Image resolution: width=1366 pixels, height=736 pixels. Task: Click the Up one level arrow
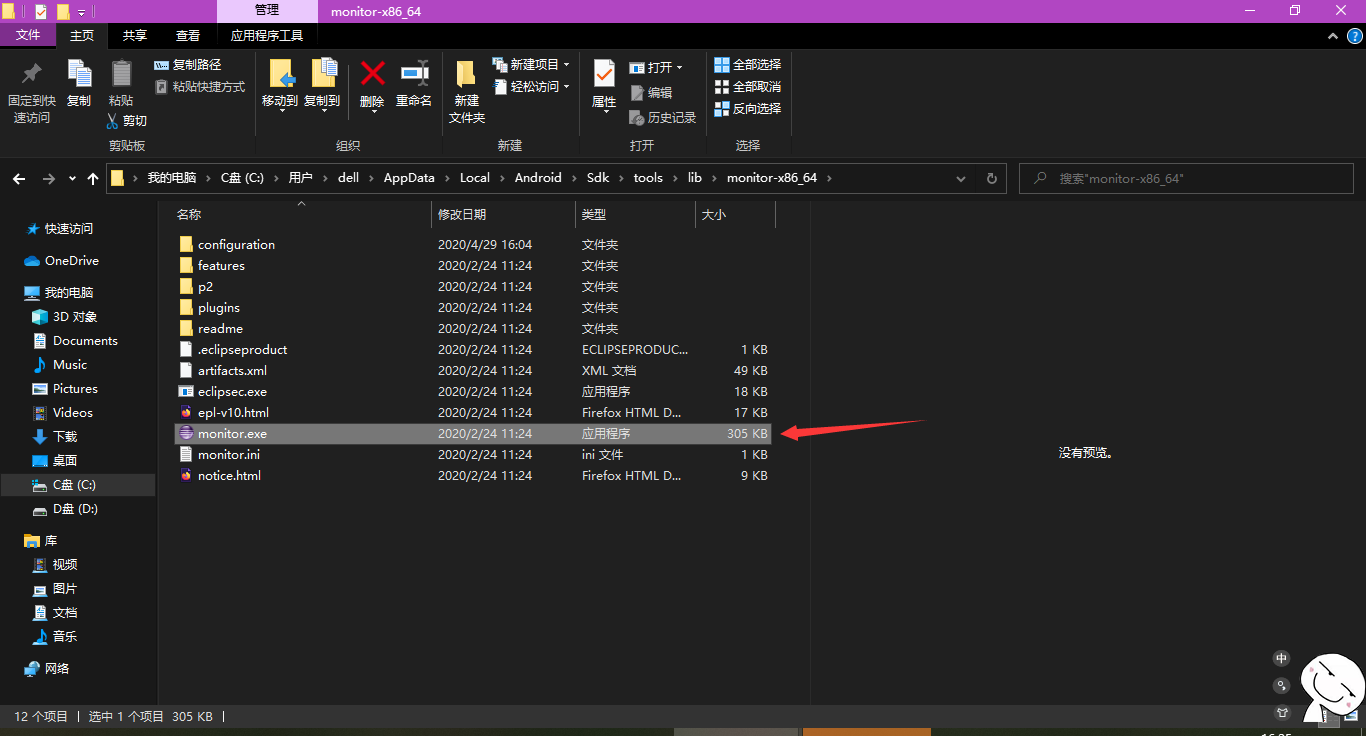point(93,179)
